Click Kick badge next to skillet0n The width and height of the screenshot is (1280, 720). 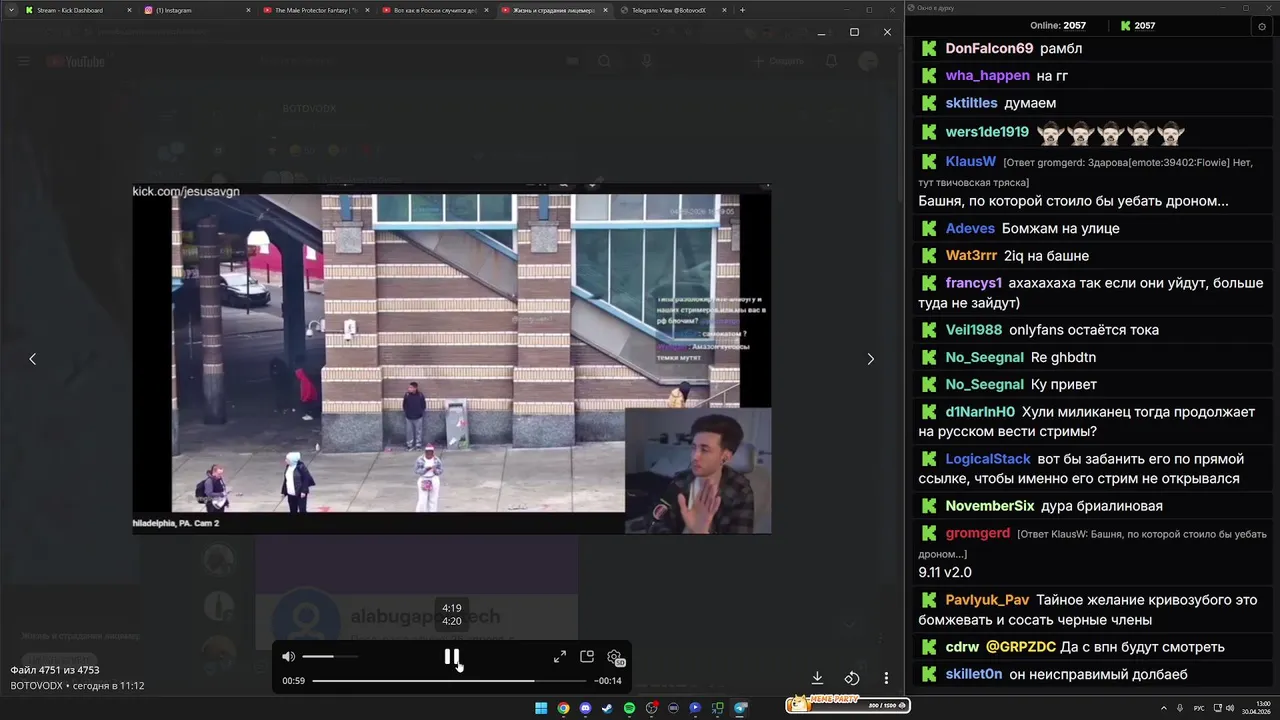pyautogui.click(x=929, y=674)
